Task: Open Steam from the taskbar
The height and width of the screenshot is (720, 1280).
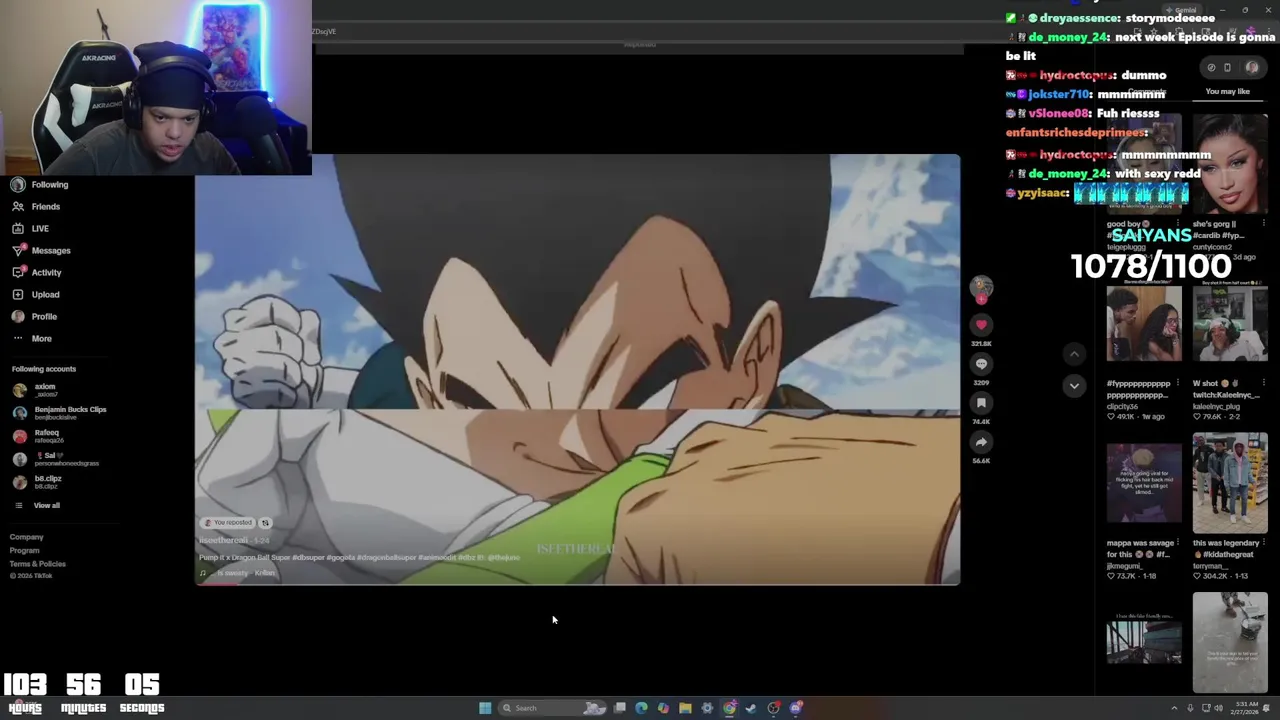Action: pos(751,708)
